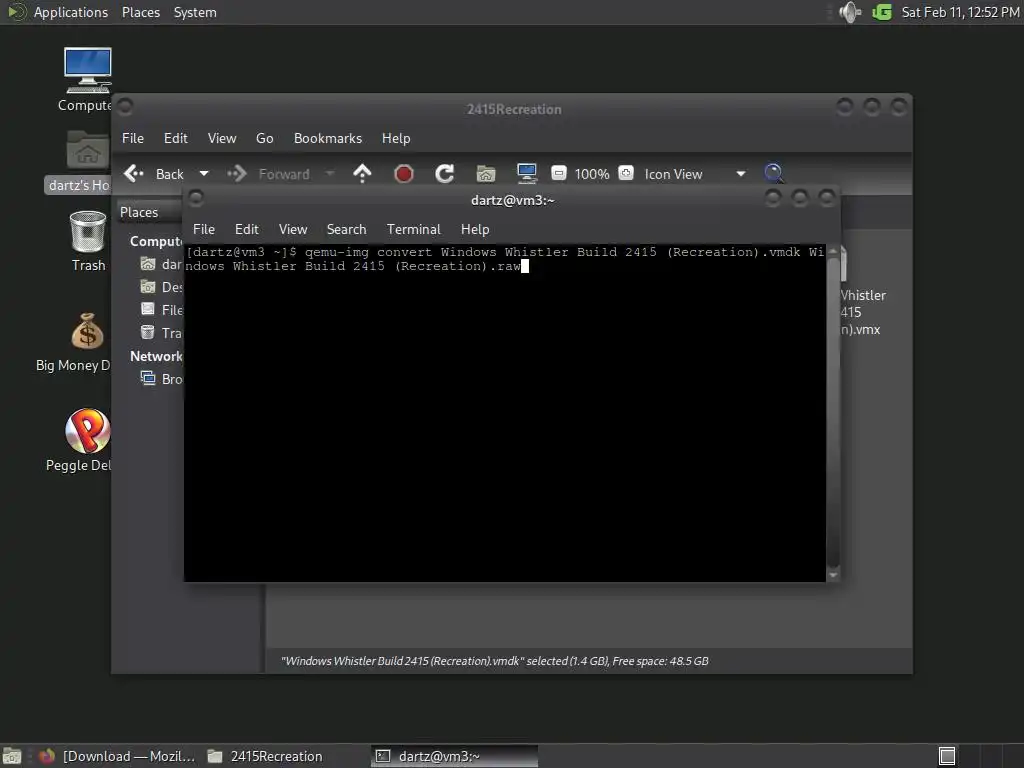
Task: Open Computer desktop icon
Action: coord(87,79)
